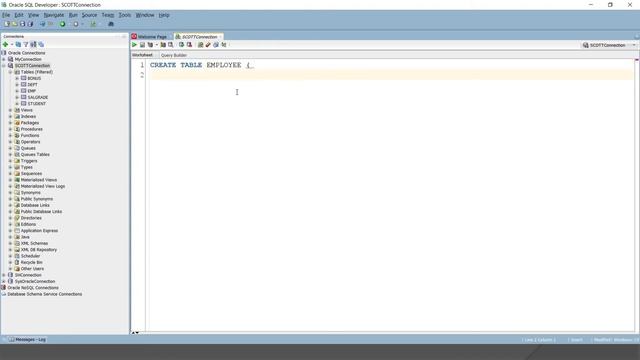Click the Run Script icon in the worksheet toolbar
The width and height of the screenshot is (640, 360).
142,45
